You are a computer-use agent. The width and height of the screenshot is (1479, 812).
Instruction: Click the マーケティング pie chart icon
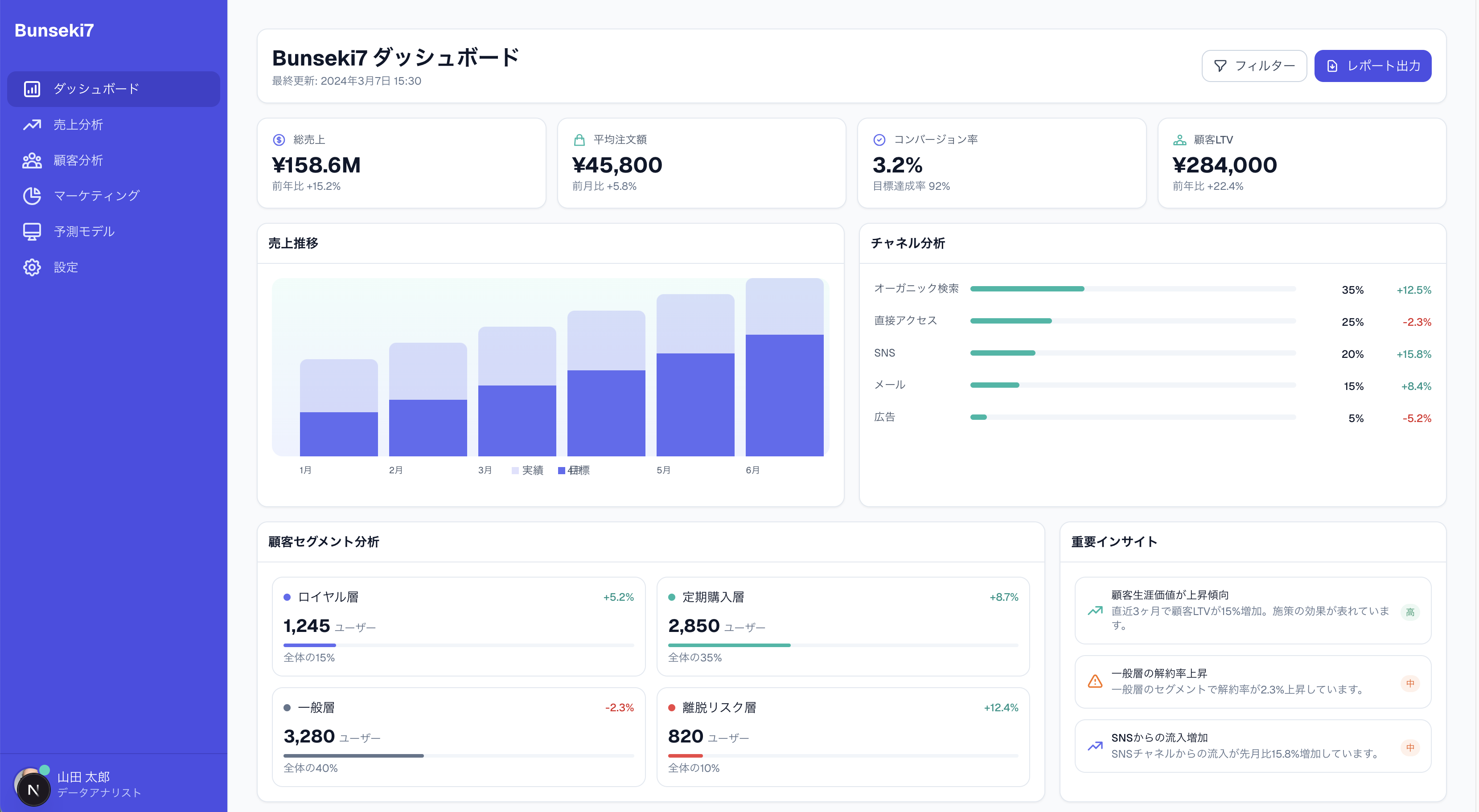click(32, 196)
